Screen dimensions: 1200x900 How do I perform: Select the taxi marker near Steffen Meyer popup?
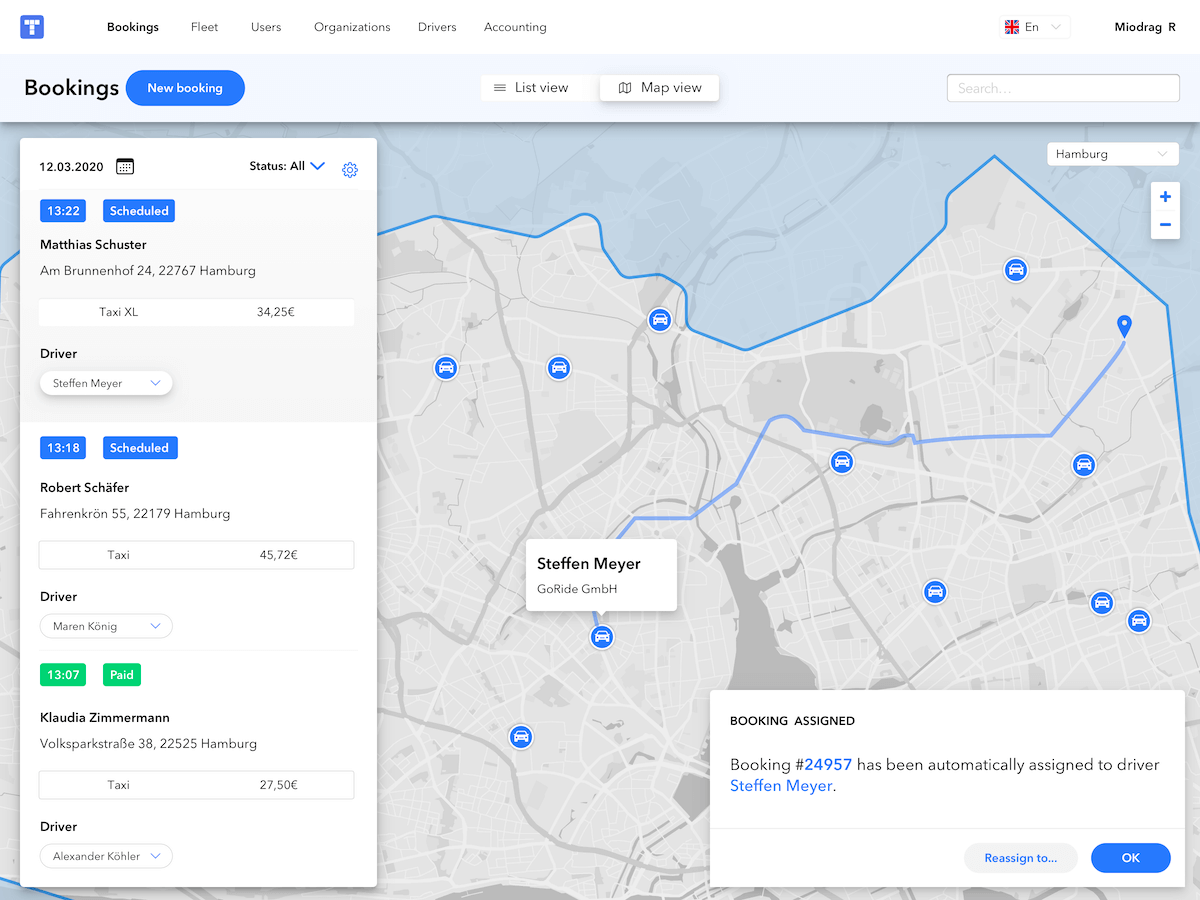pos(601,637)
